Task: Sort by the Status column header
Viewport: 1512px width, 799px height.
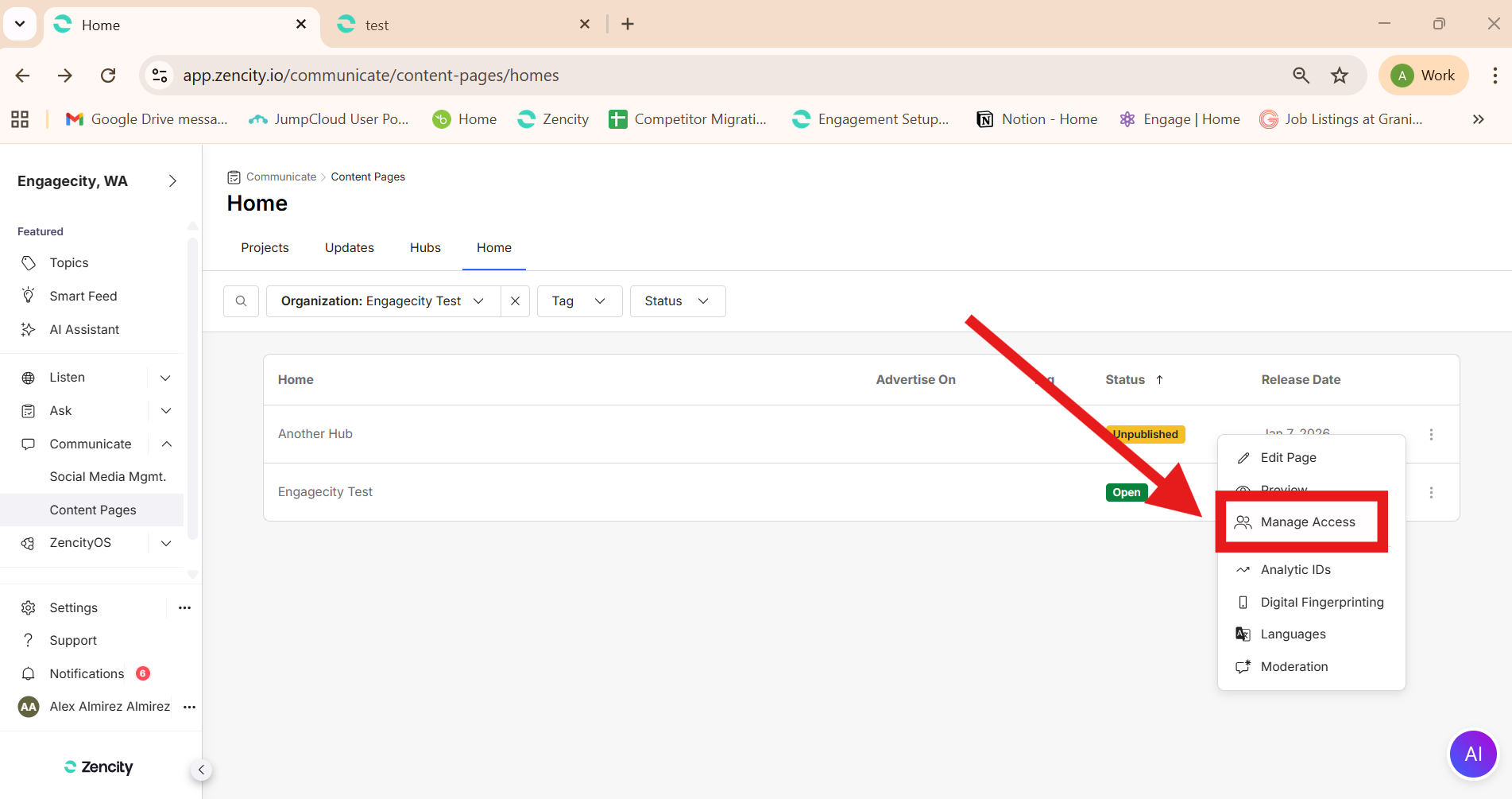Action: 1125,380
